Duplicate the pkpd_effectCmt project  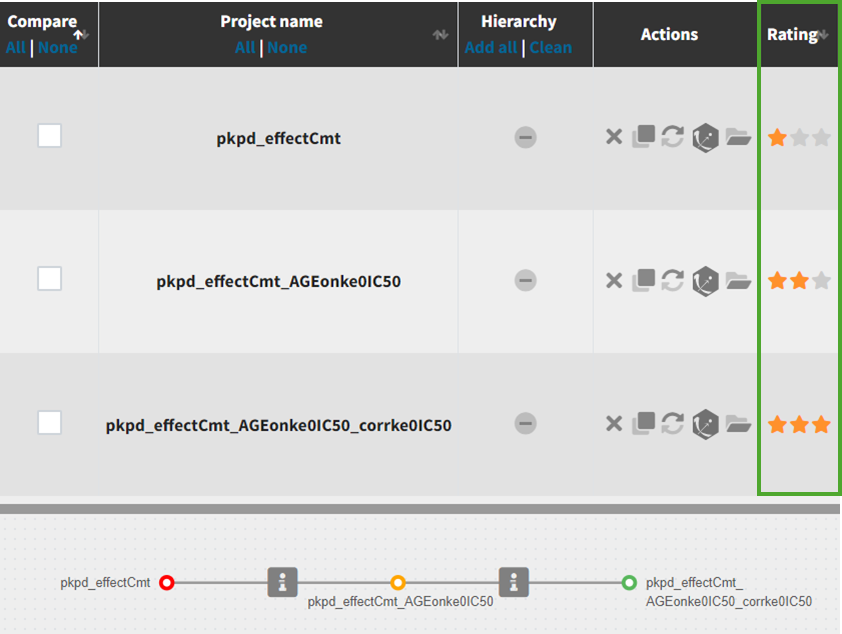click(643, 137)
